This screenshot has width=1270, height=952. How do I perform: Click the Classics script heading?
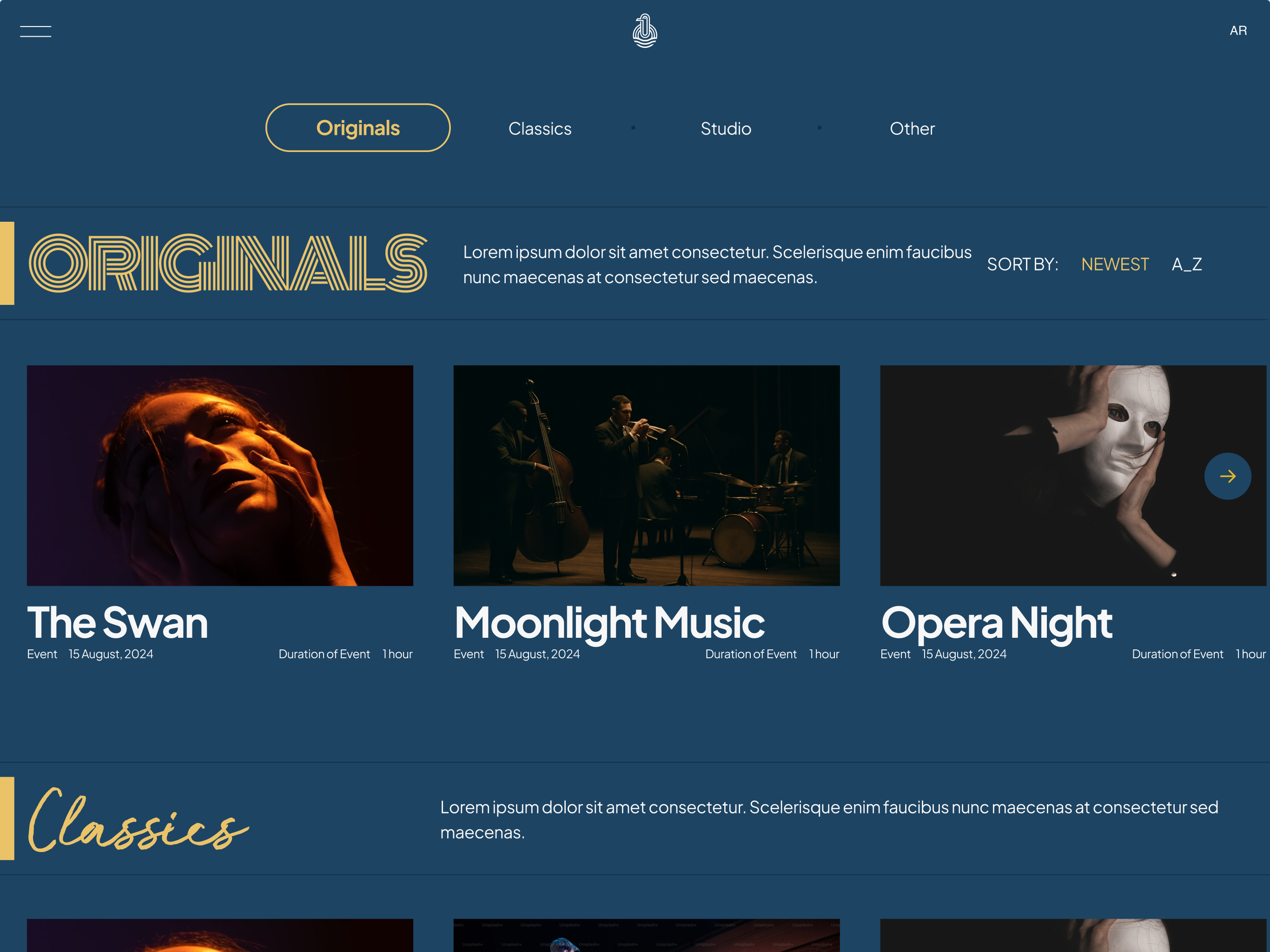pyautogui.click(x=138, y=820)
